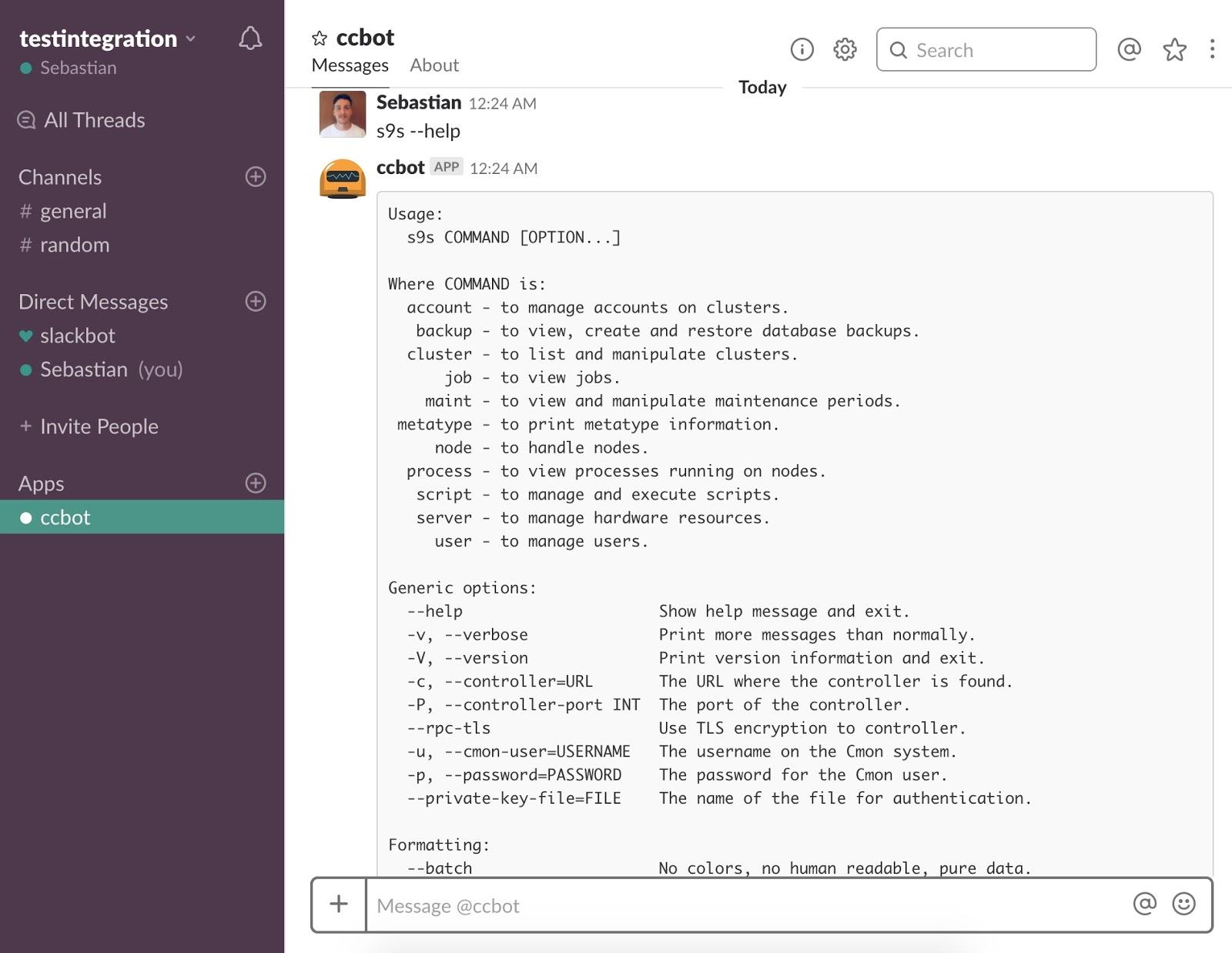Open mentions and reactions in header
The image size is (1232, 953).
pyautogui.click(x=1129, y=49)
